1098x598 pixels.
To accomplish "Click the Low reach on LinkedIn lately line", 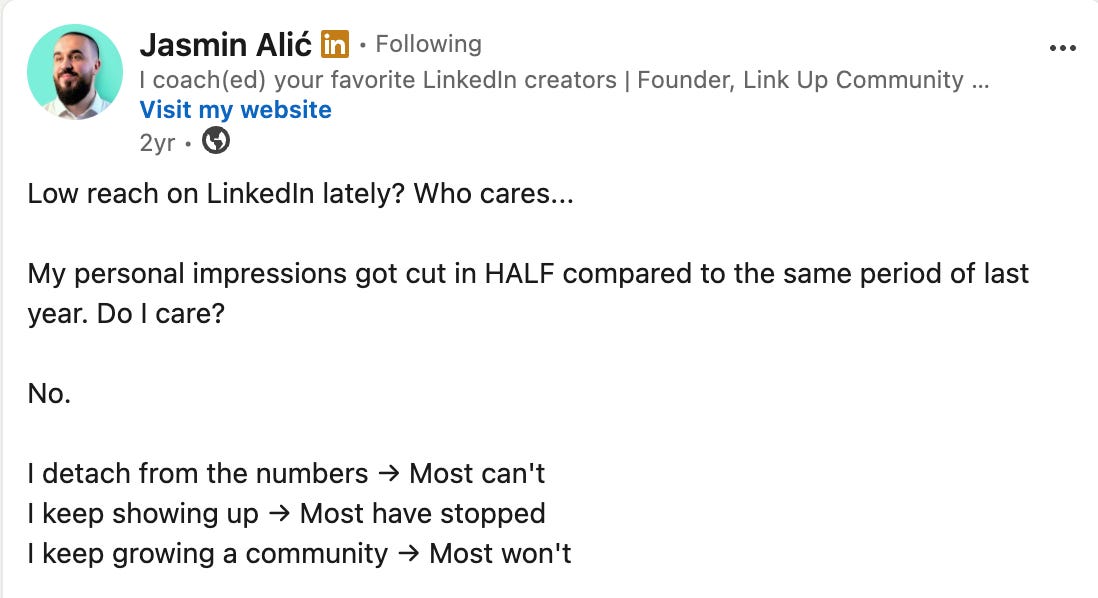I will 300,193.
